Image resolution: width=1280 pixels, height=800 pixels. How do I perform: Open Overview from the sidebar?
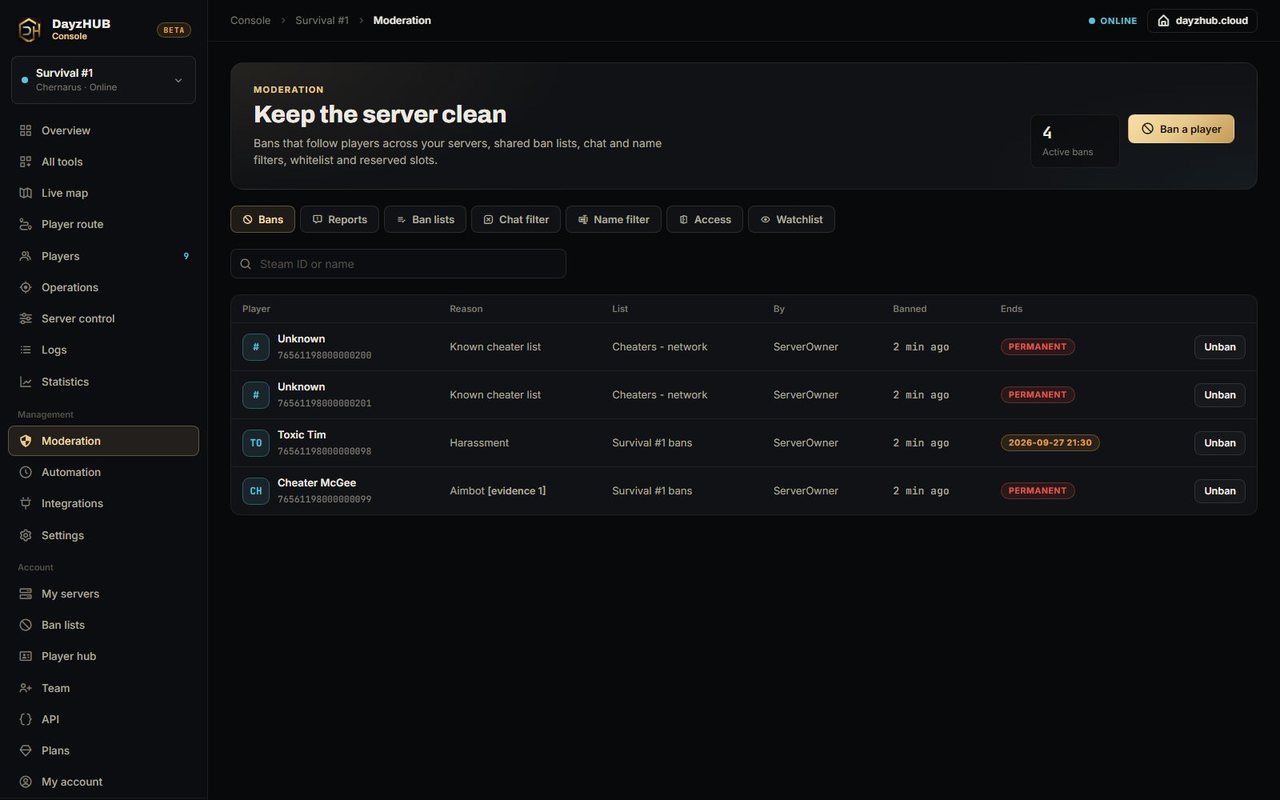pos(104,130)
